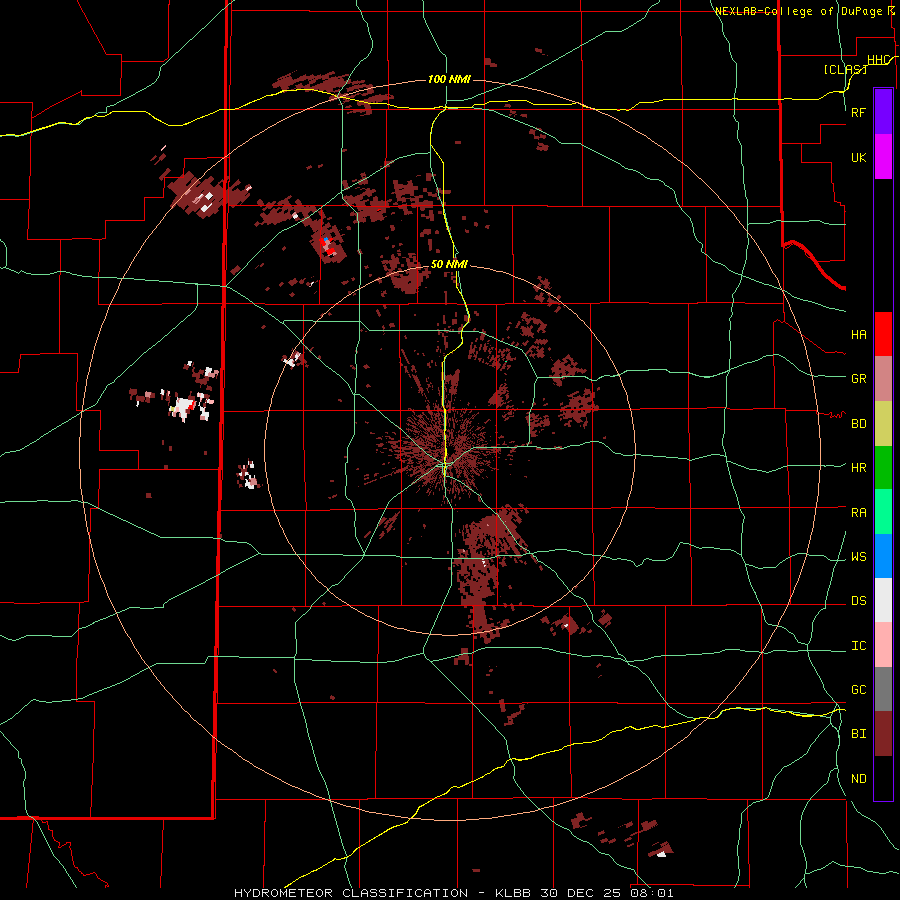This screenshot has width=900, height=900.
Task: Click the RA legend label
Action: pyautogui.click(x=859, y=512)
